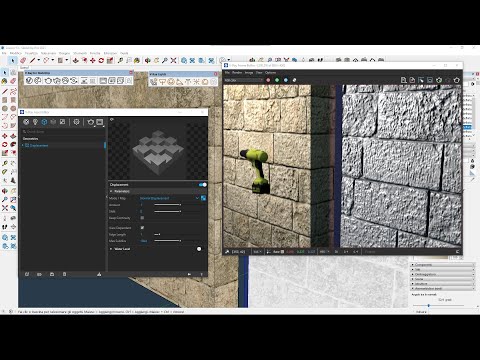Click the delete trash icon in Asset Editor footer
This screenshot has height=360, width=480.
point(64,274)
